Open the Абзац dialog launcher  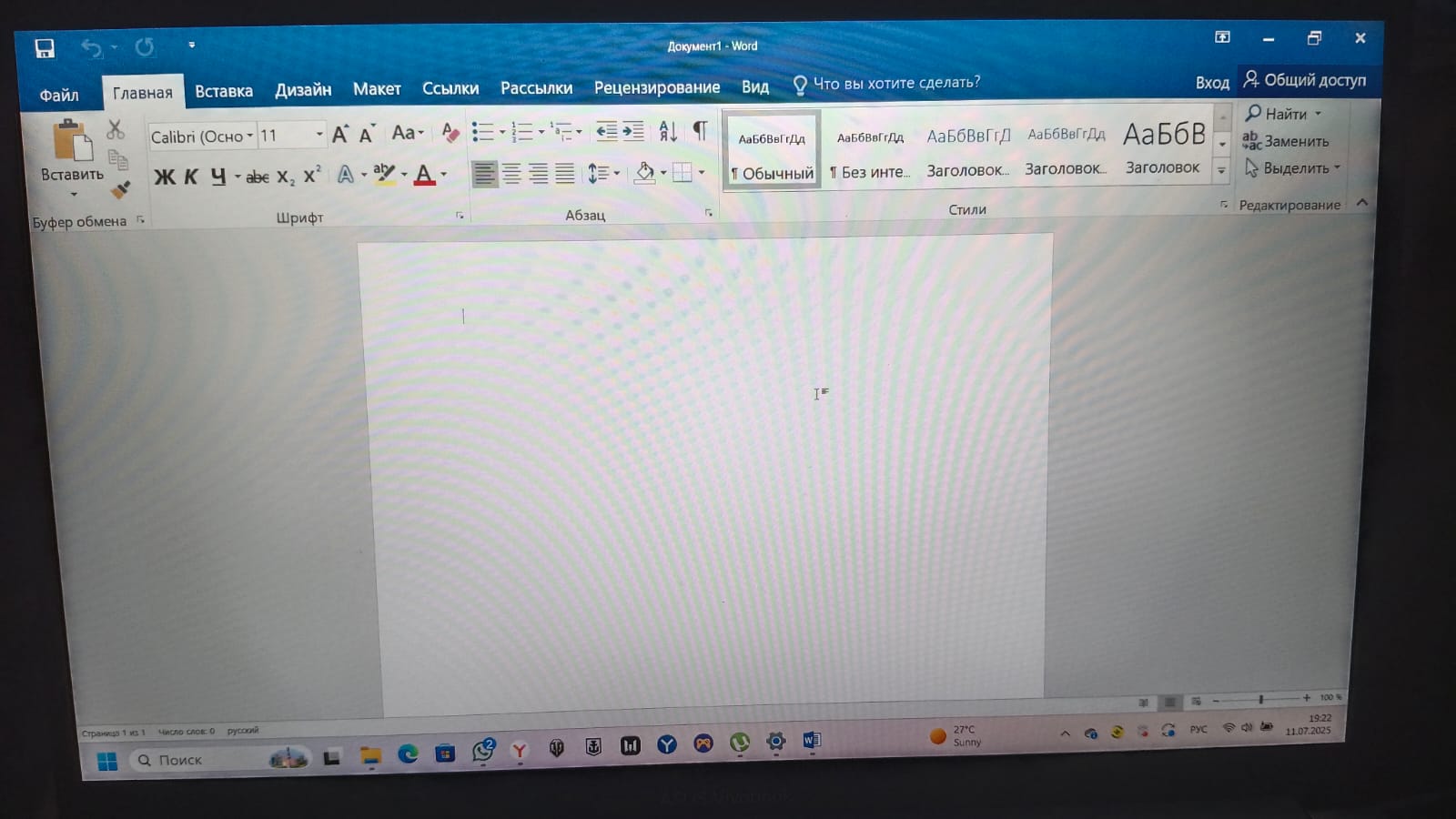point(709,213)
